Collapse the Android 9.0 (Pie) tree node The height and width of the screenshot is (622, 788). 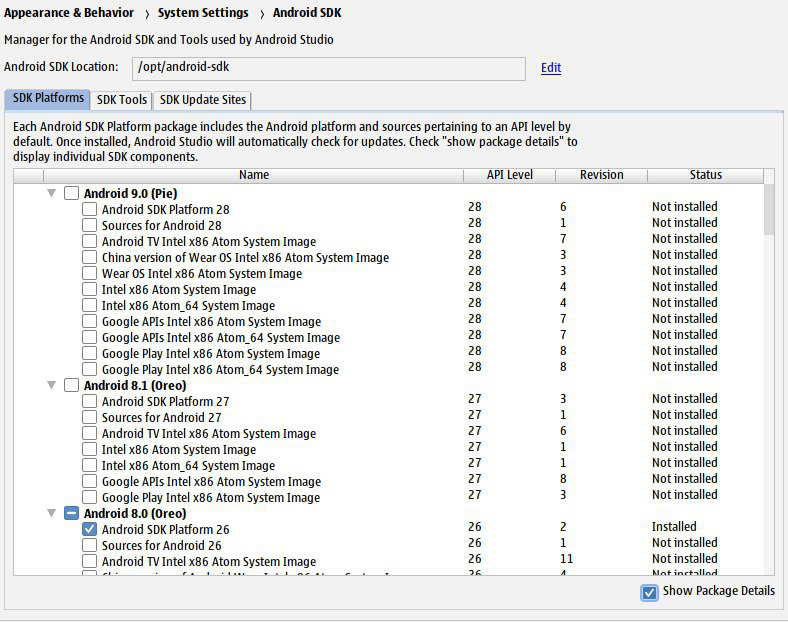click(51, 193)
